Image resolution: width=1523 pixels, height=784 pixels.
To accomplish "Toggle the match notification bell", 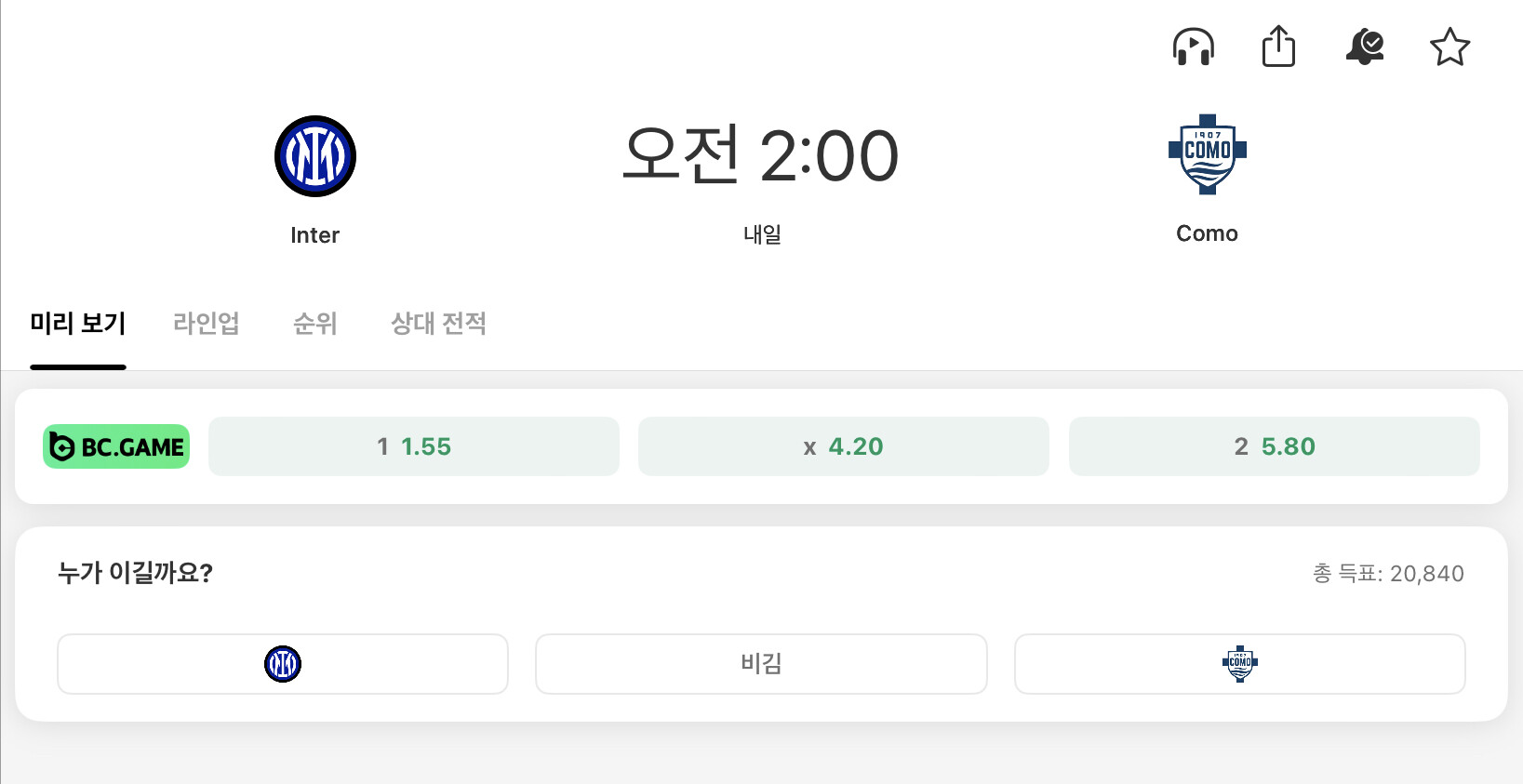I will pos(1364,47).
